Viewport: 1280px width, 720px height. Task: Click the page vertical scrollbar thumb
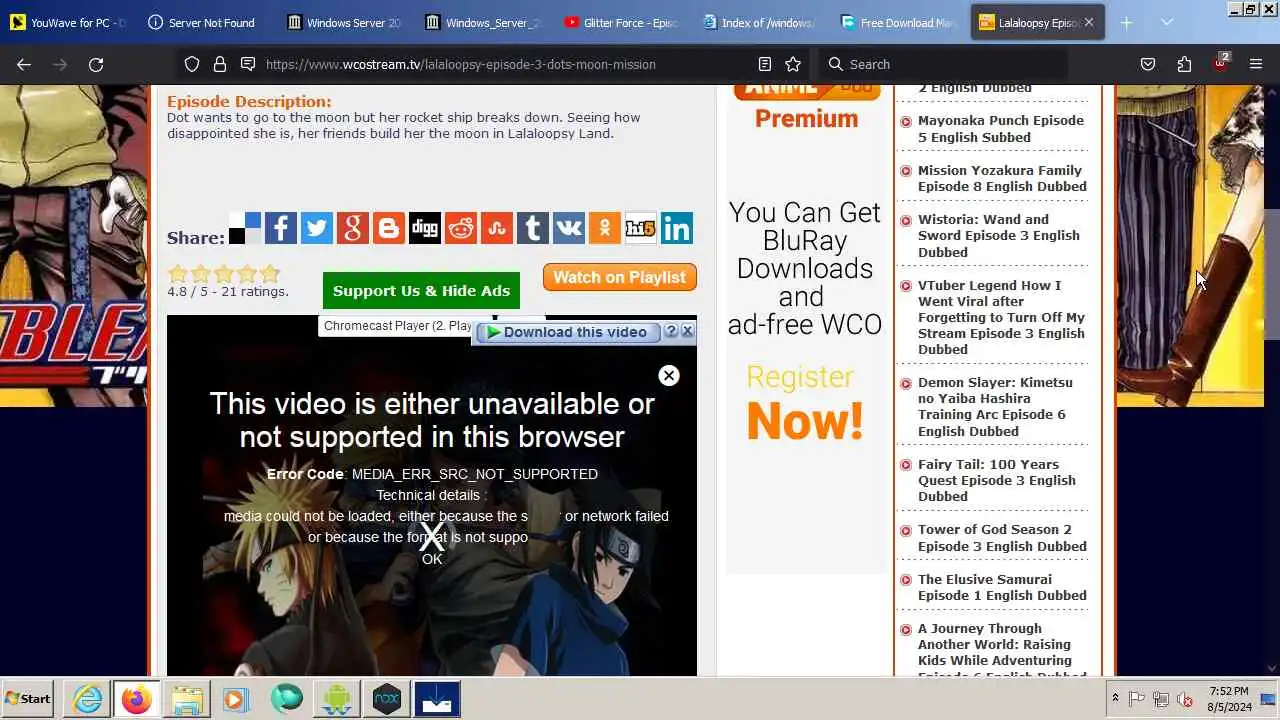pyautogui.click(x=1272, y=275)
